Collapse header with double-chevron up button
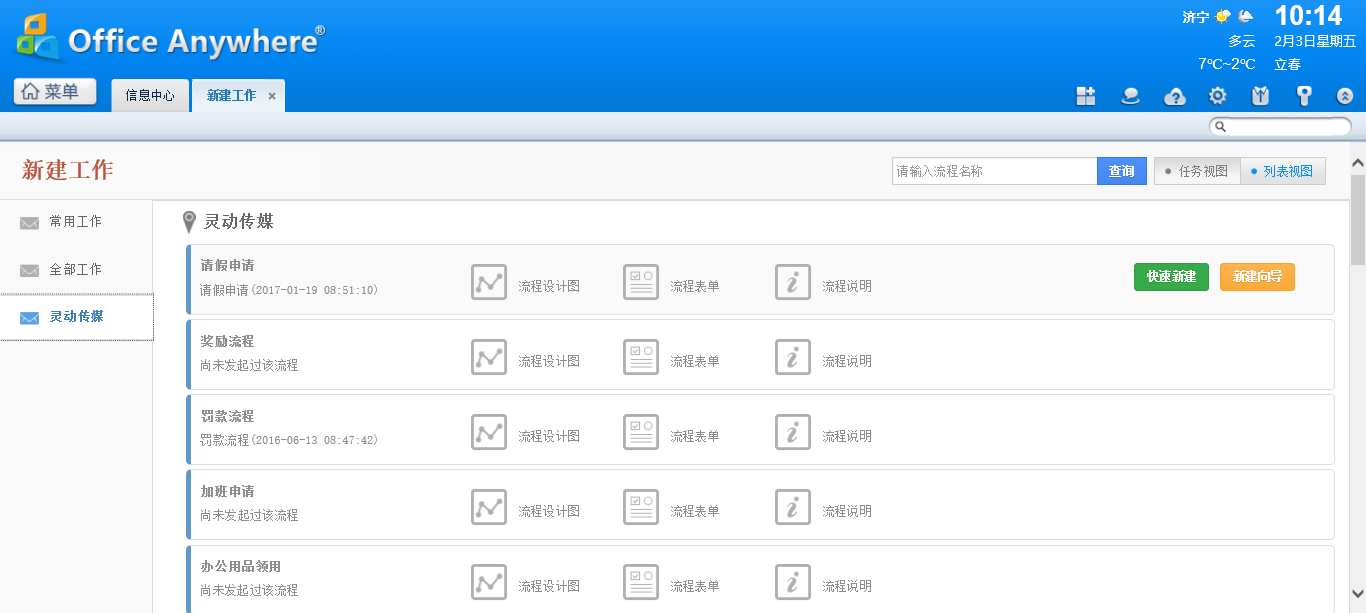 point(1345,96)
